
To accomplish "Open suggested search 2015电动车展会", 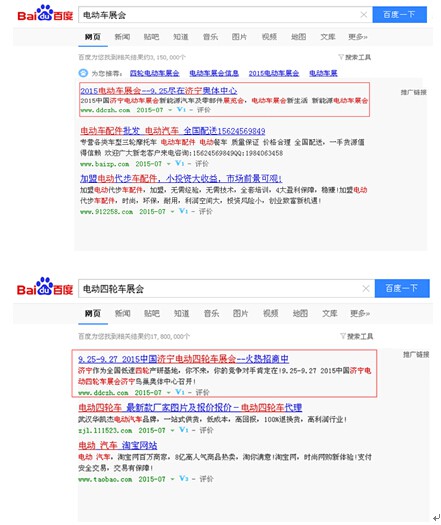I will pyautogui.click(x=274, y=73).
